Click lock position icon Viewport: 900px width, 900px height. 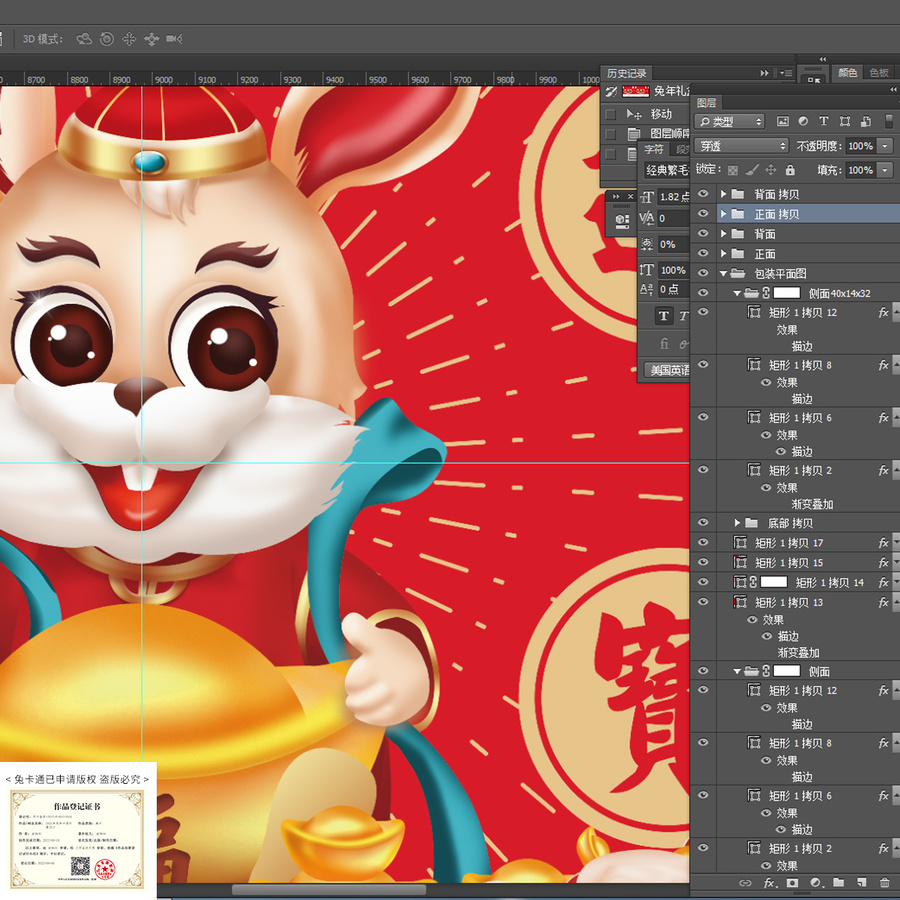[x=771, y=170]
